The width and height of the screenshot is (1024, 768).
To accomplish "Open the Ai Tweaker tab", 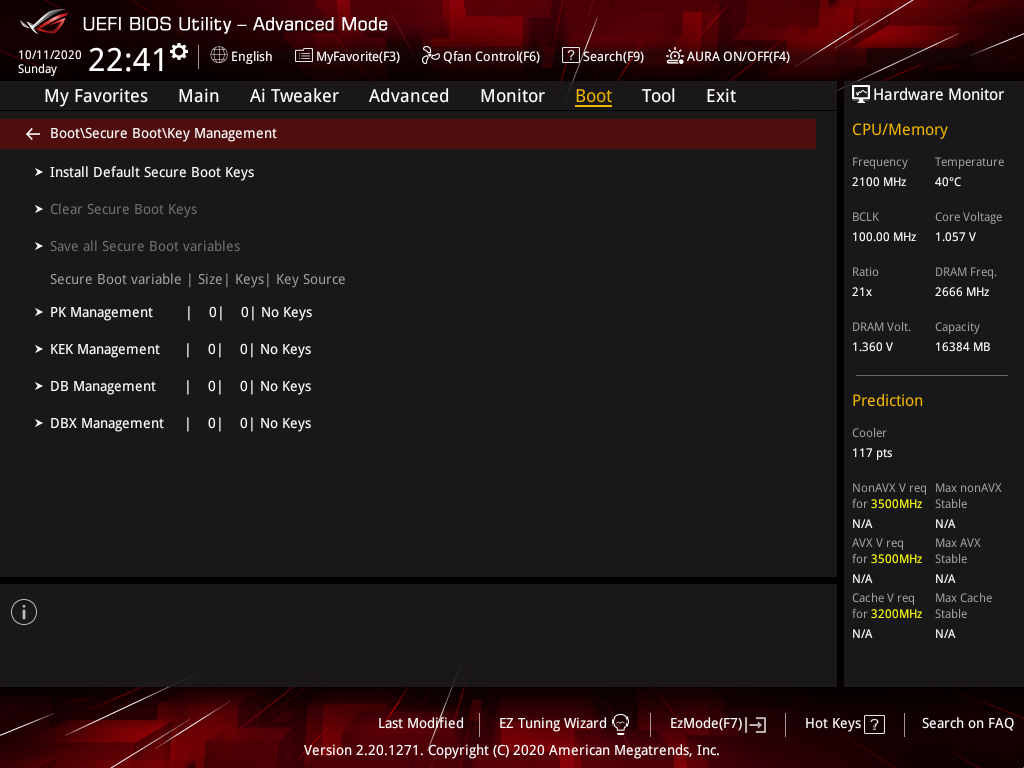I will point(294,96).
